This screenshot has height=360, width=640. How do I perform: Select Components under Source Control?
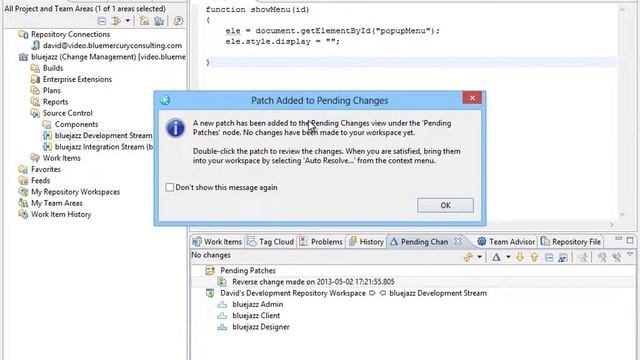click(76, 124)
